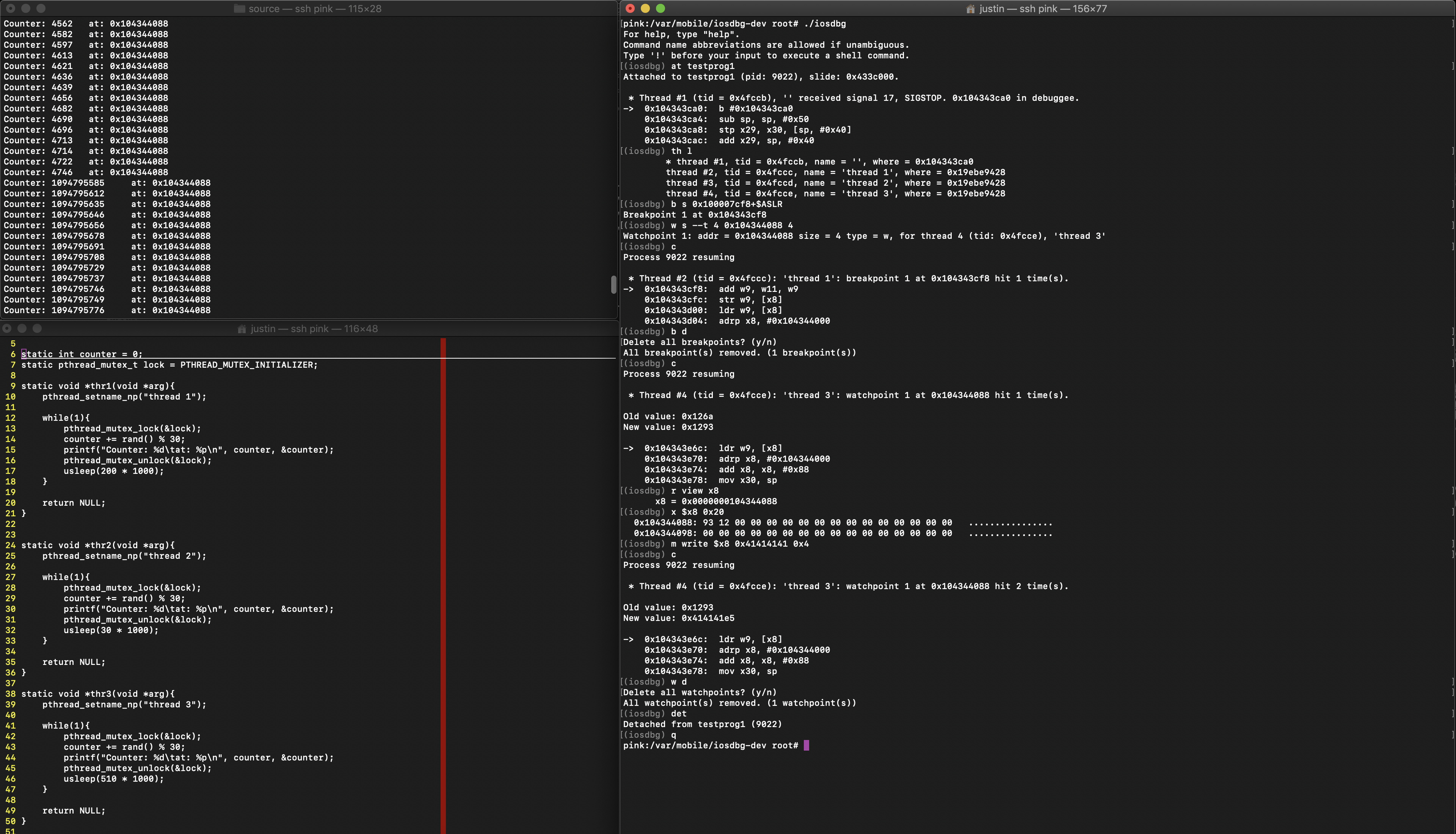Click the purple cursor at the root# shell prompt
1456x834 pixels.
point(806,745)
